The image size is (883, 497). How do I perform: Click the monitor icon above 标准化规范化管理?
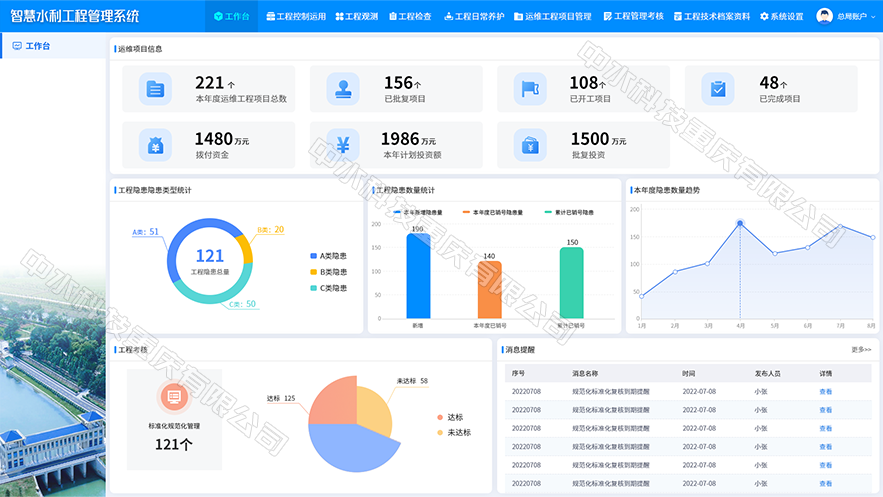click(x=174, y=397)
